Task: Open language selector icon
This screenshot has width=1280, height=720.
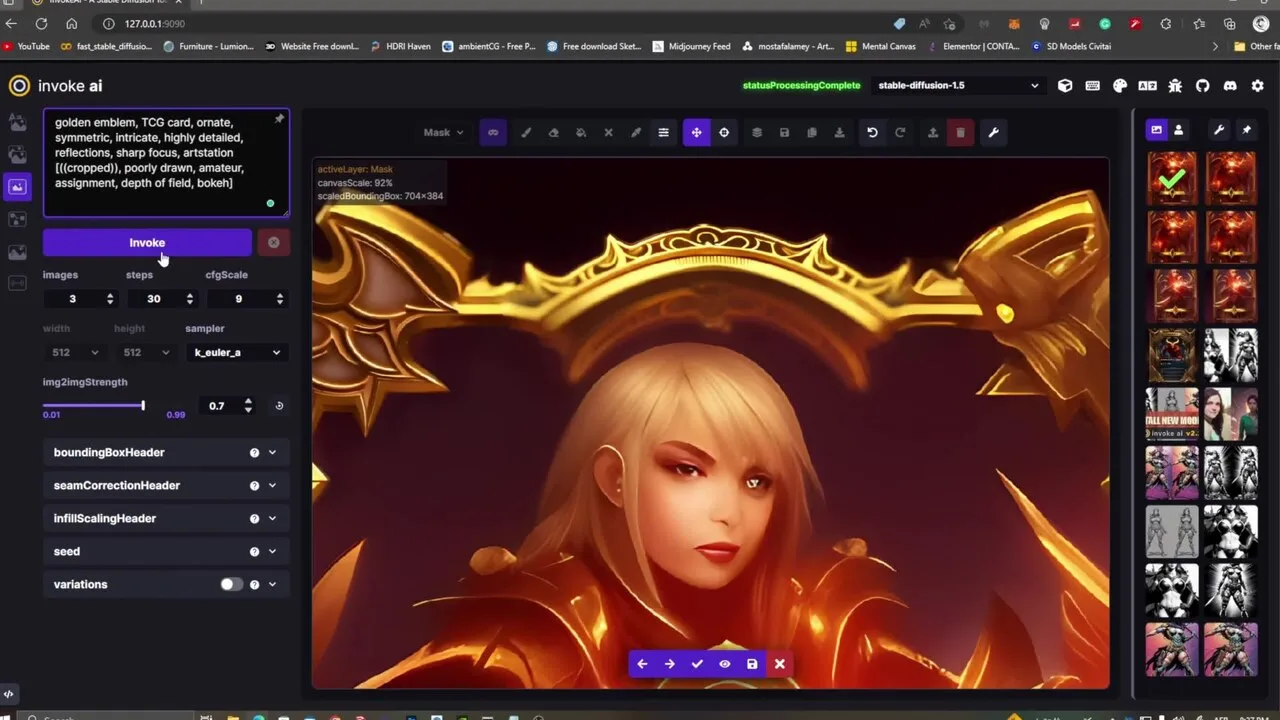Action: tap(1147, 86)
